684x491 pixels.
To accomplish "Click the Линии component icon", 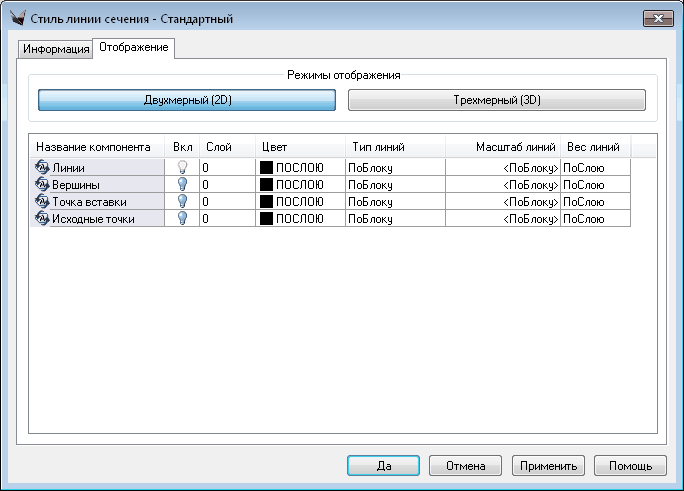I will click(42, 168).
